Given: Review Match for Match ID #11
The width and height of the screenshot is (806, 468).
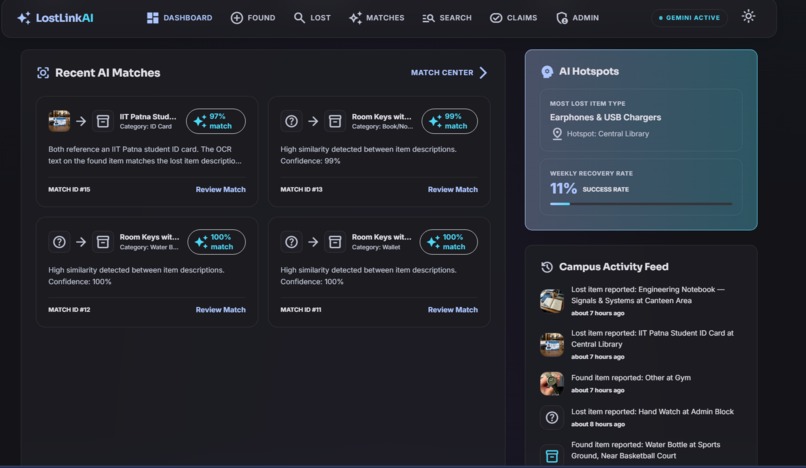Looking at the screenshot, I should (453, 310).
